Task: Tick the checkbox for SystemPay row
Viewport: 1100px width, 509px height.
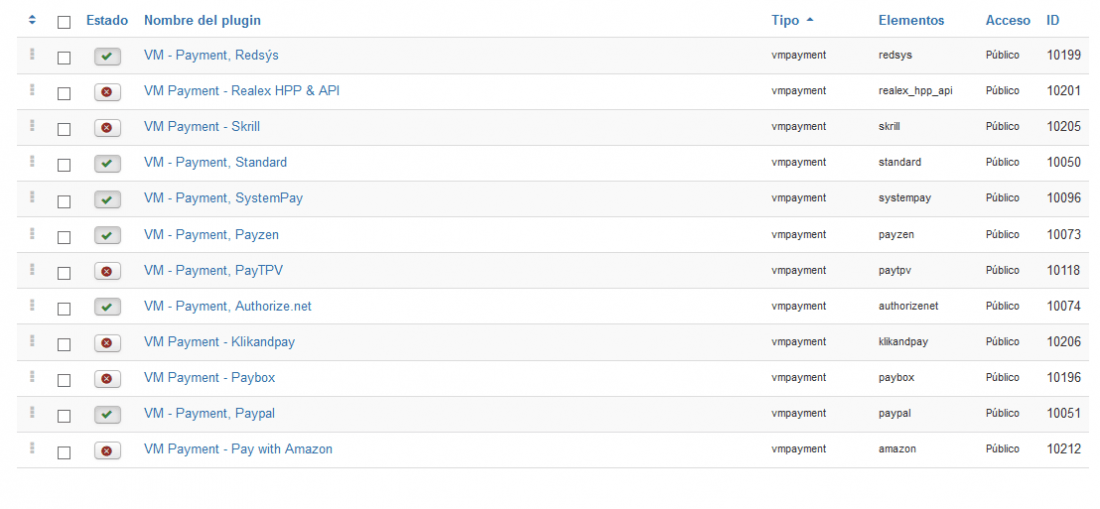Action: point(64,201)
